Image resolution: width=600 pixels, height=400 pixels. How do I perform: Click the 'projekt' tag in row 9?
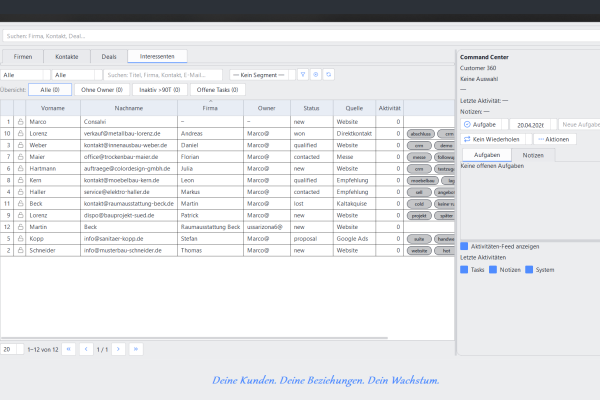click(x=419, y=216)
